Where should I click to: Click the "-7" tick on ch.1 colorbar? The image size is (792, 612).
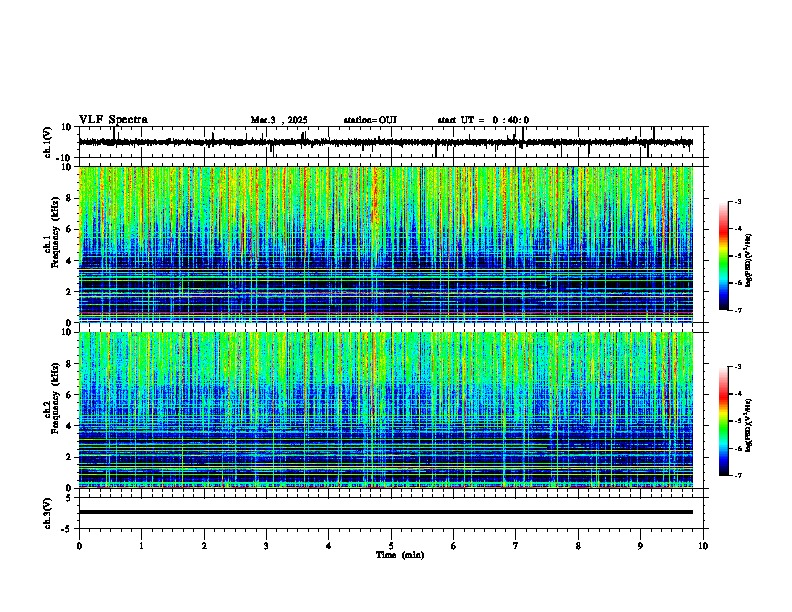tap(738, 310)
